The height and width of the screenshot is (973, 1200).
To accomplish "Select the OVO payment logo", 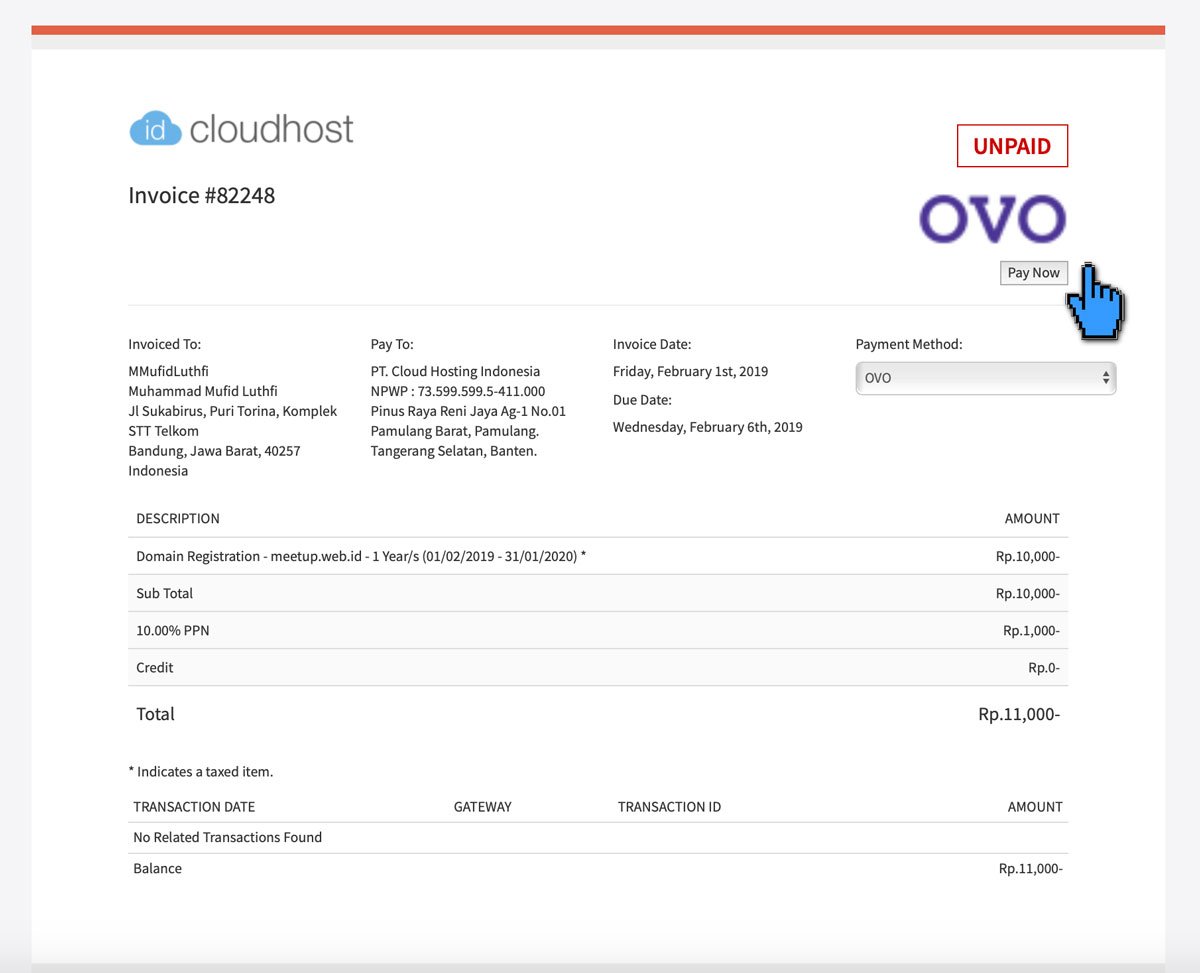I will [x=991, y=216].
